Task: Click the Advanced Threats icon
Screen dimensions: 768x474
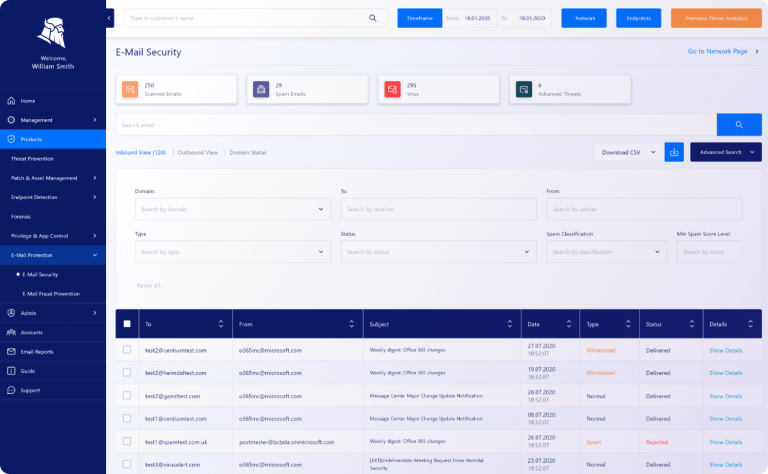Action: (522, 90)
